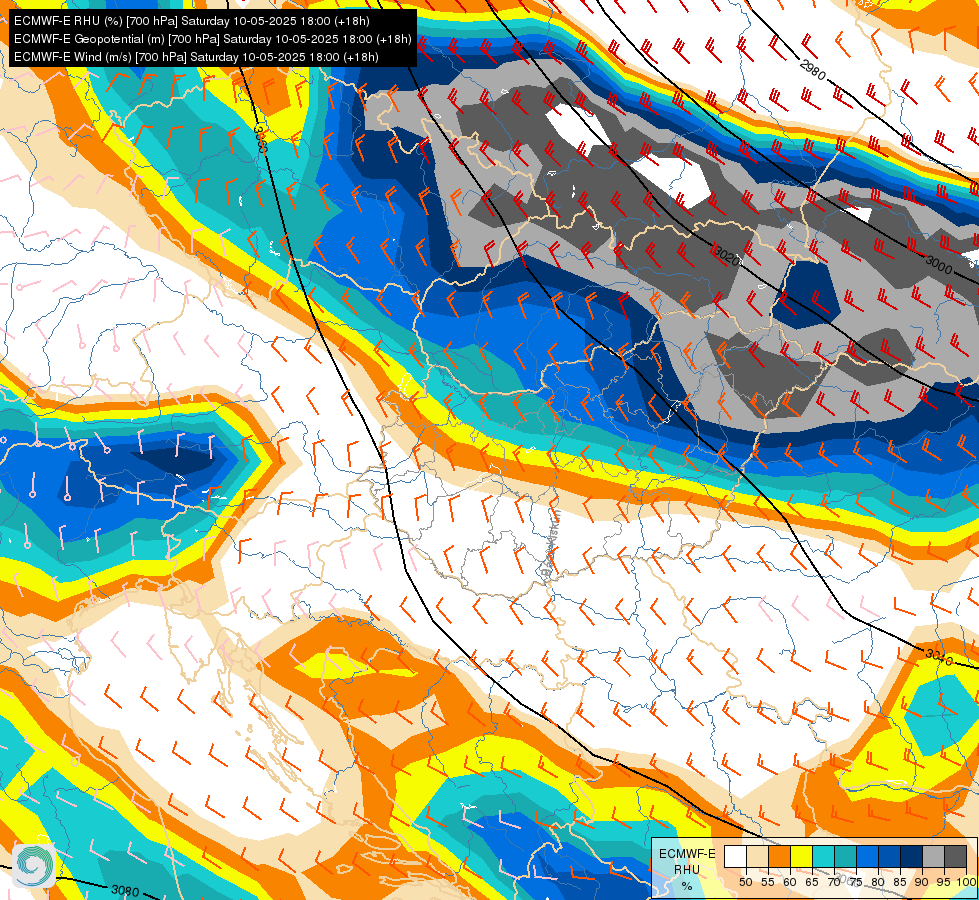This screenshot has height=900, width=979.
Task: Click the '90' legend scale value
Action: [x=922, y=882]
